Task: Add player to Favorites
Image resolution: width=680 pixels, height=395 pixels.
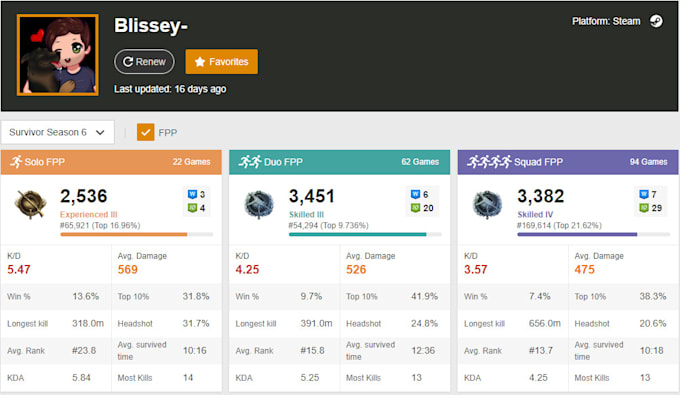Action: pos(222,62)
